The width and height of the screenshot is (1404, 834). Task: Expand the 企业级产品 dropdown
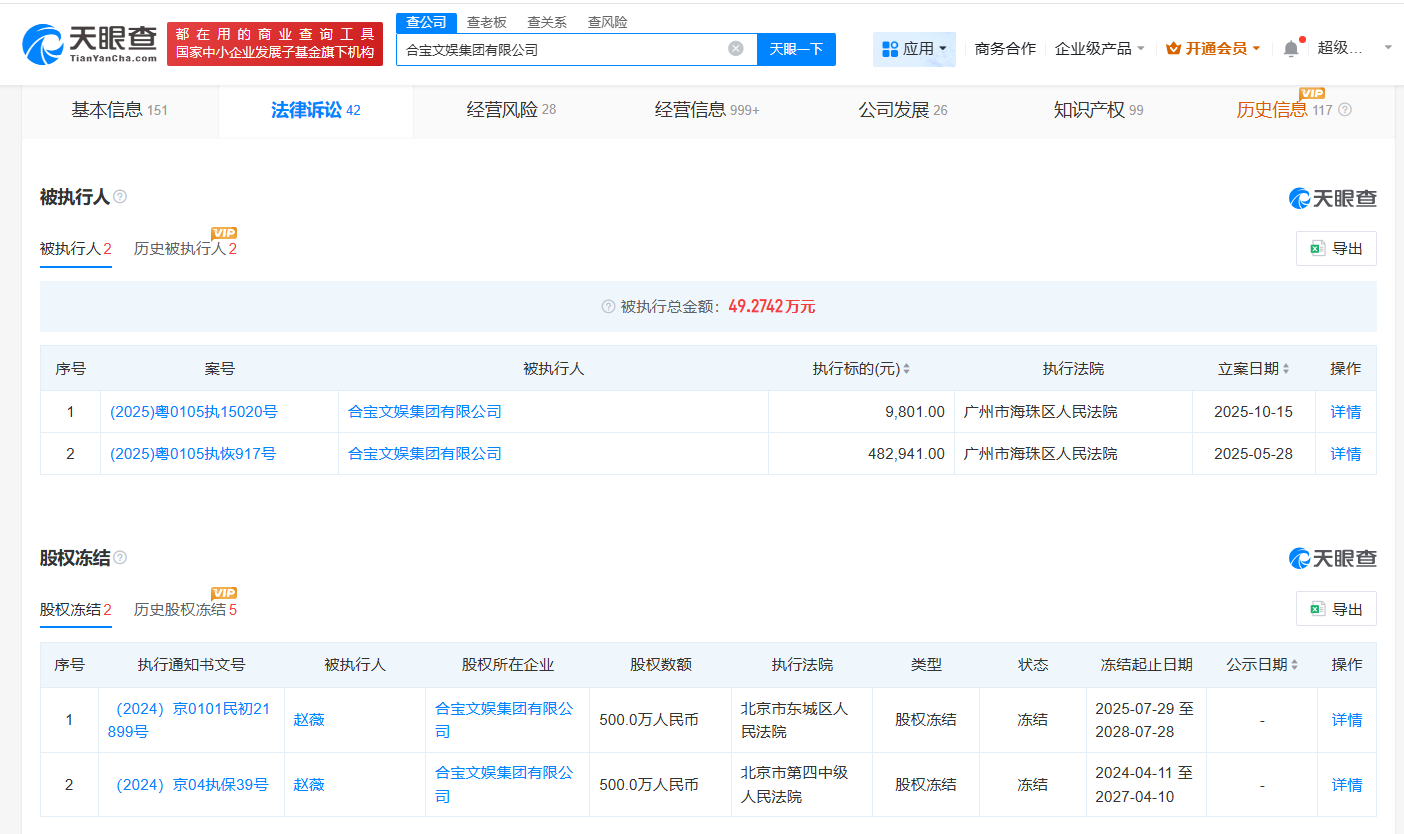click(1100, 47)
